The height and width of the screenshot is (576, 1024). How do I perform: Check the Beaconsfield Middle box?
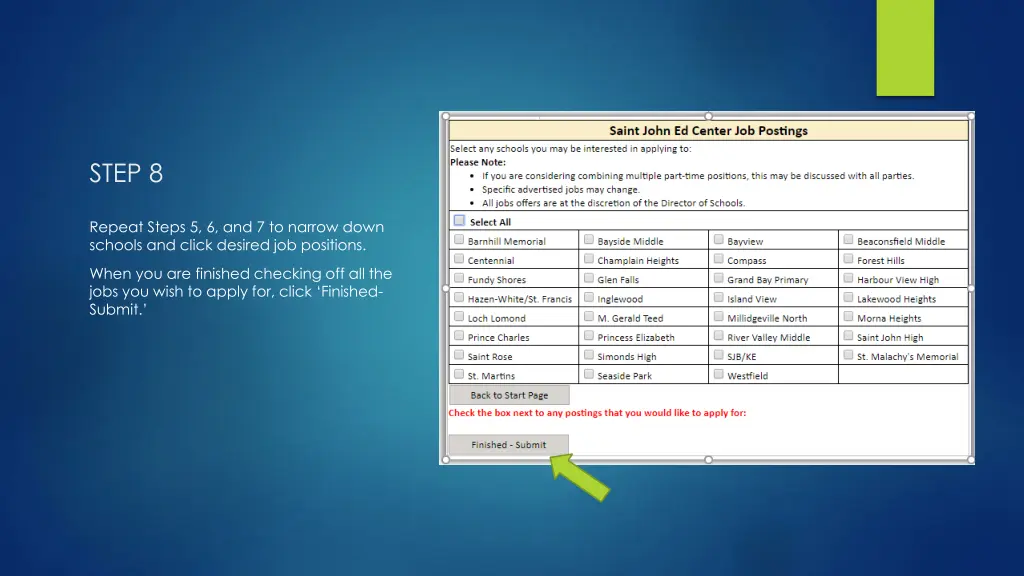848,240
